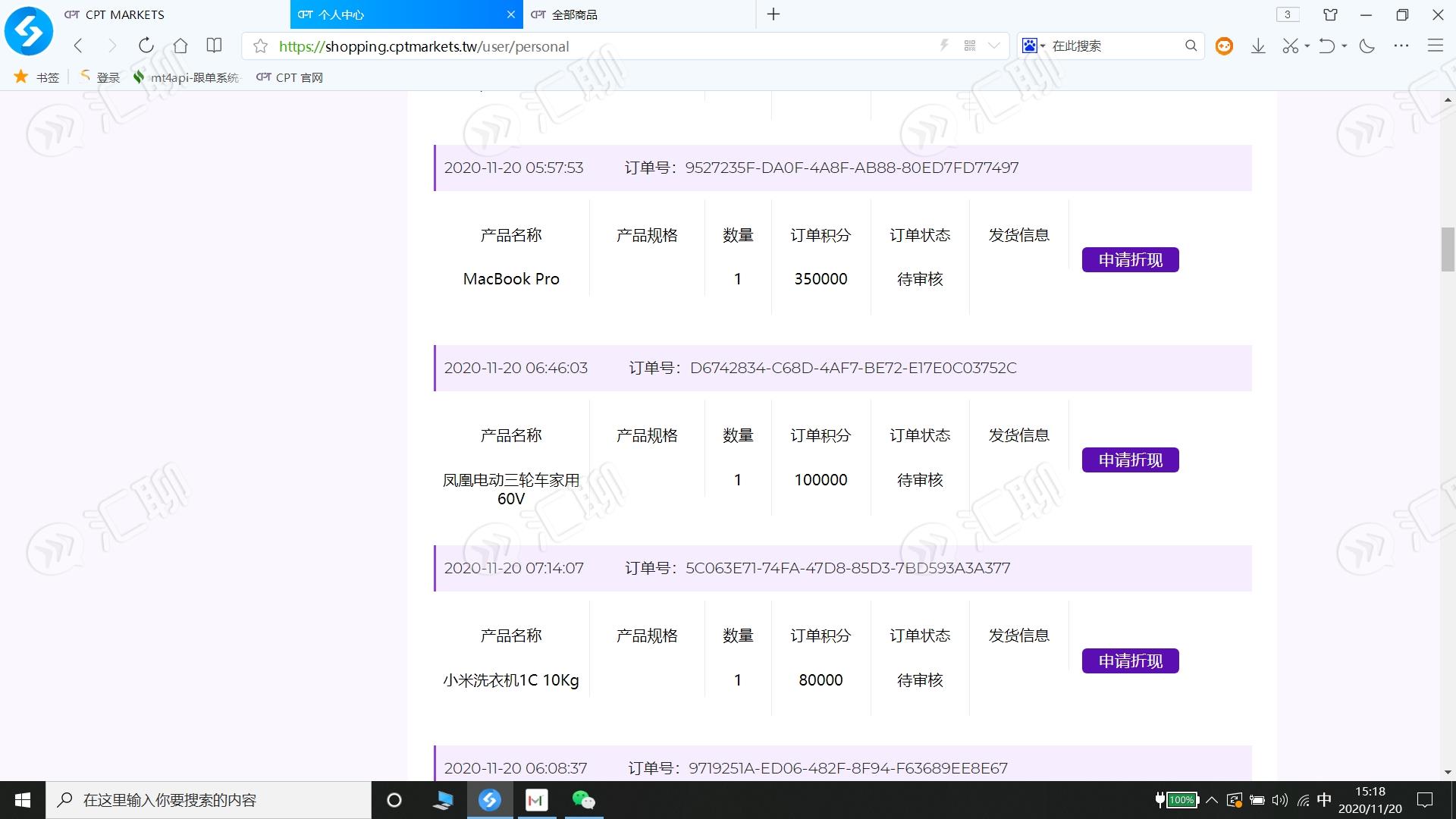Click 申请折现 for 小米洗衣机 order
1456x819 pixels.
1130,661
